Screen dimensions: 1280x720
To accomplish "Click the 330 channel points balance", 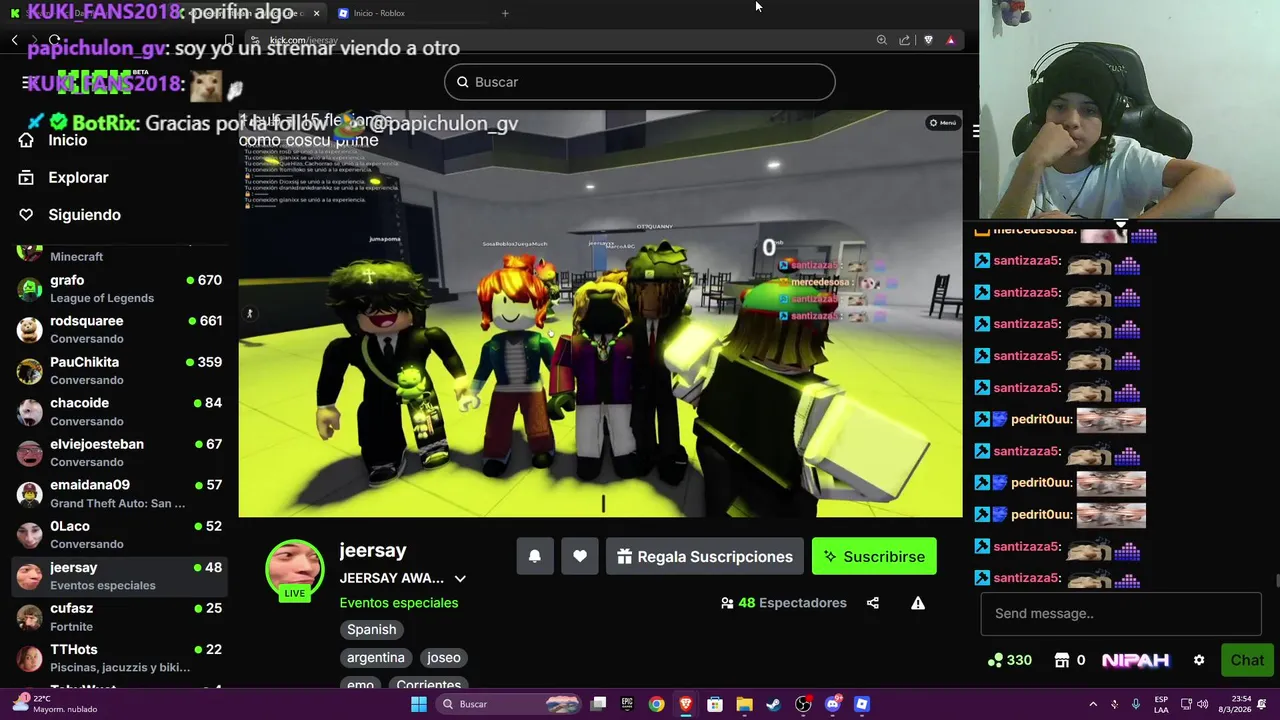I will (x=1010, y=660).
